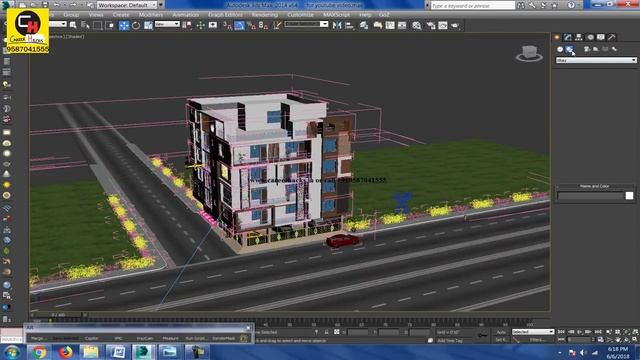Open the Render Setup dialog
The height and width of the screenshot is (360, 640).
click(x=431, y=25)
